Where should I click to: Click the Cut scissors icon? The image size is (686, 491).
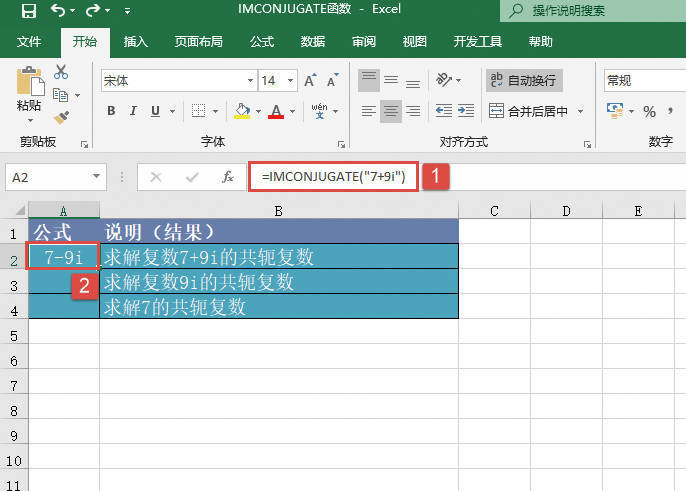click(x=61, y=72)
